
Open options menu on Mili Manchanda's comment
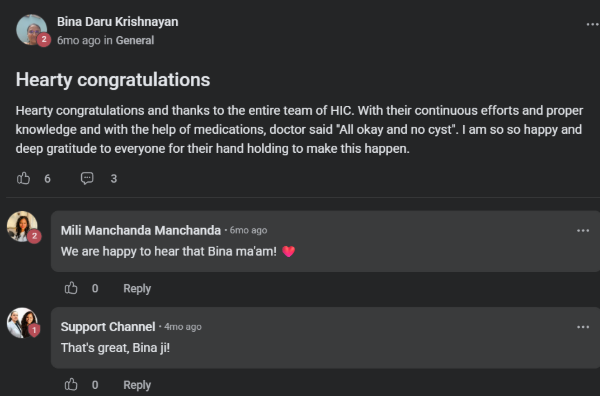[x=583, y=230]
